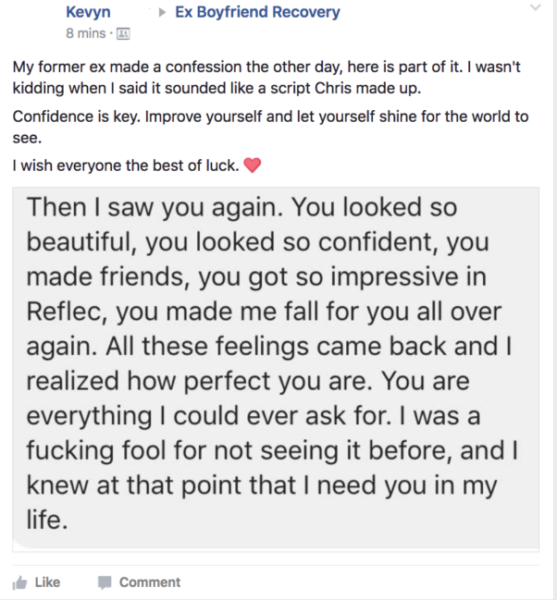Click the 'script Chris made up' text line
557x600 pixels.
(346, 88)
